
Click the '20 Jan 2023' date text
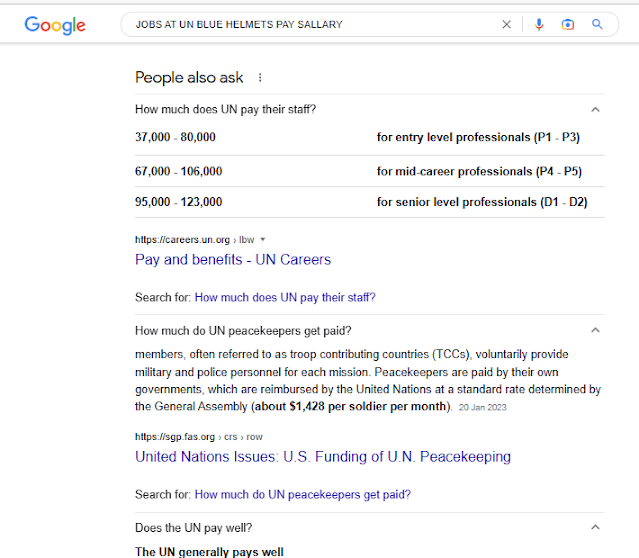click(483, 407)
